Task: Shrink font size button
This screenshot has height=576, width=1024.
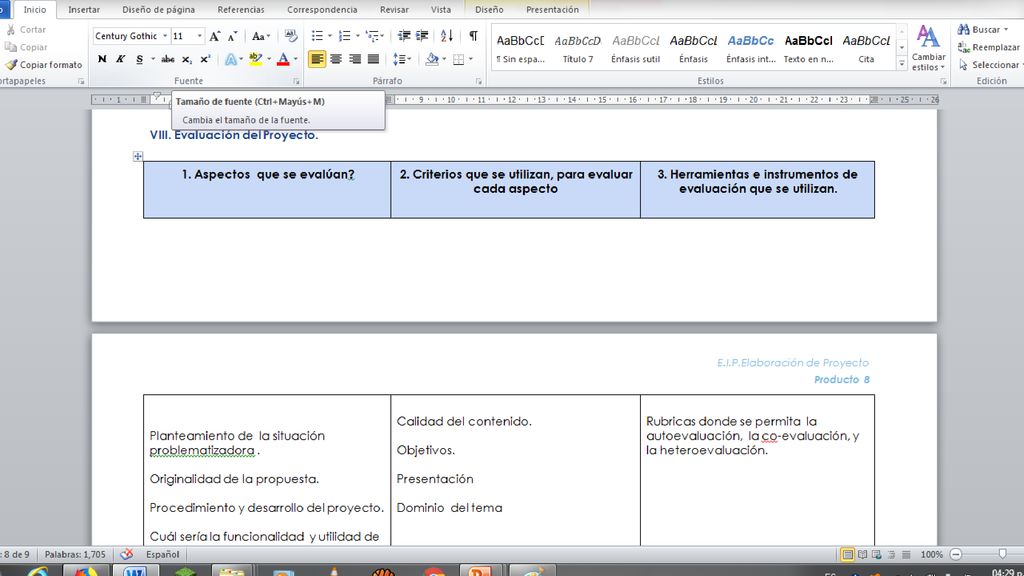Action: click(x=232, y=37)
